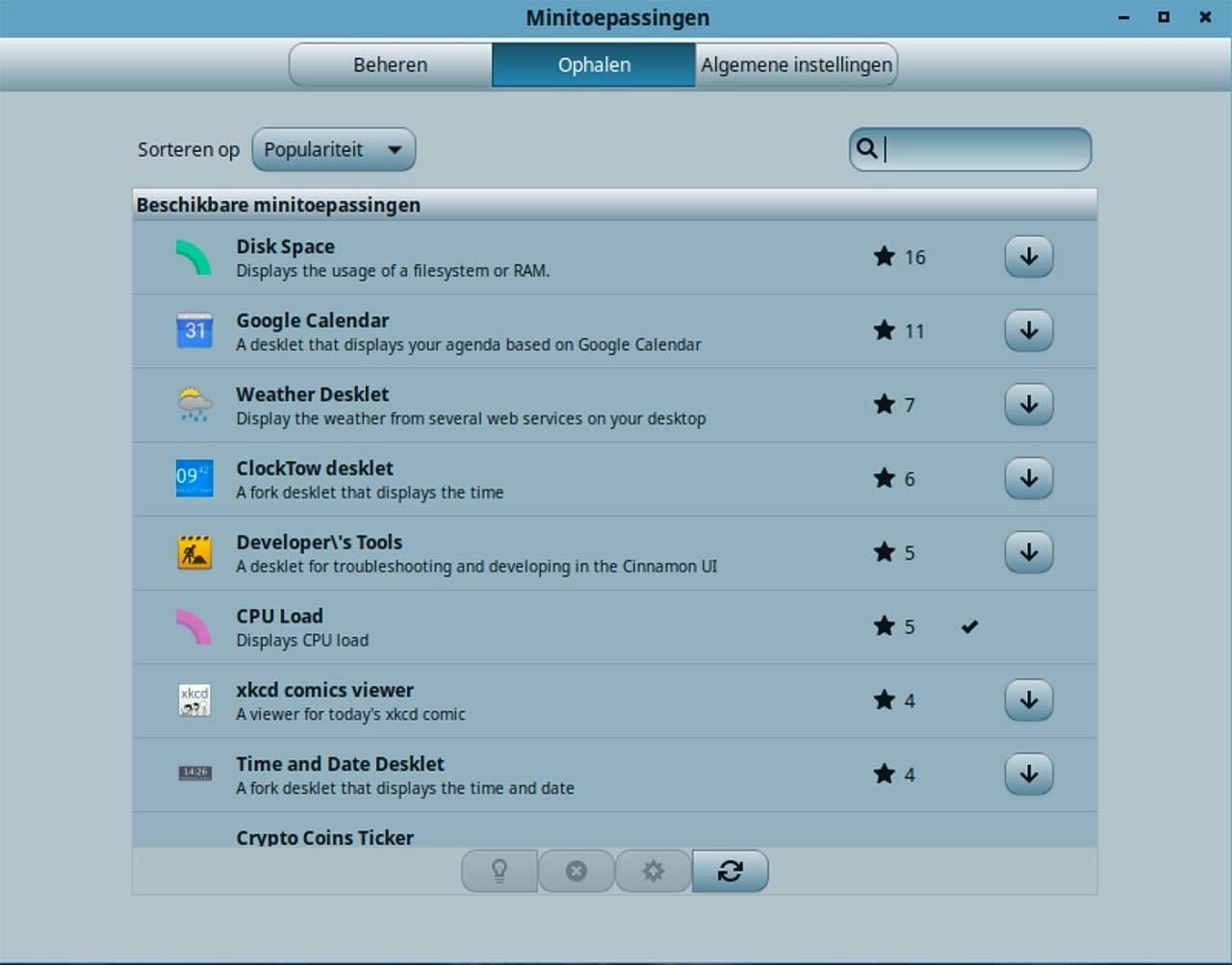1232x965 pixels.
Task: Download the ClockTow desklet
Action: 1029,479
